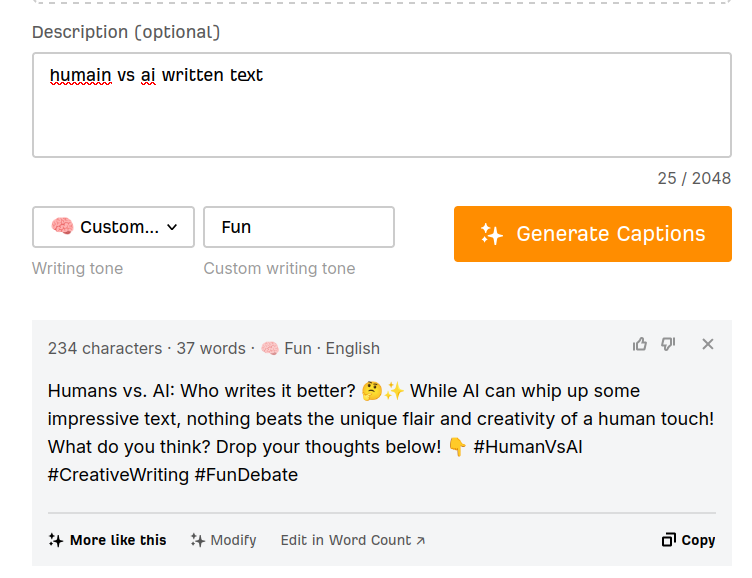Click More like this button
Screen dimensions: 752x578
tap(107, 540)
